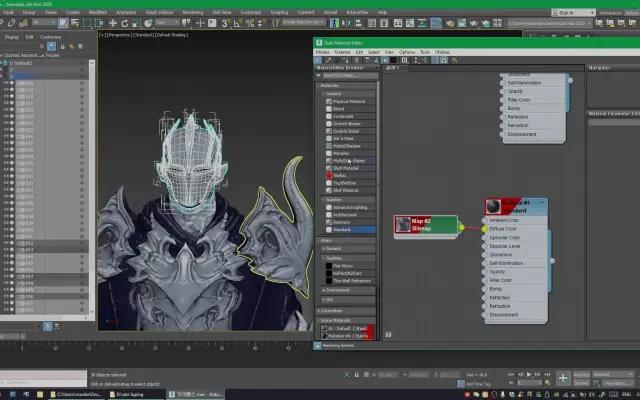The image size is (640, 400).
Task: Select the Move tool in the main toolbar
Action: coord(113,23)
